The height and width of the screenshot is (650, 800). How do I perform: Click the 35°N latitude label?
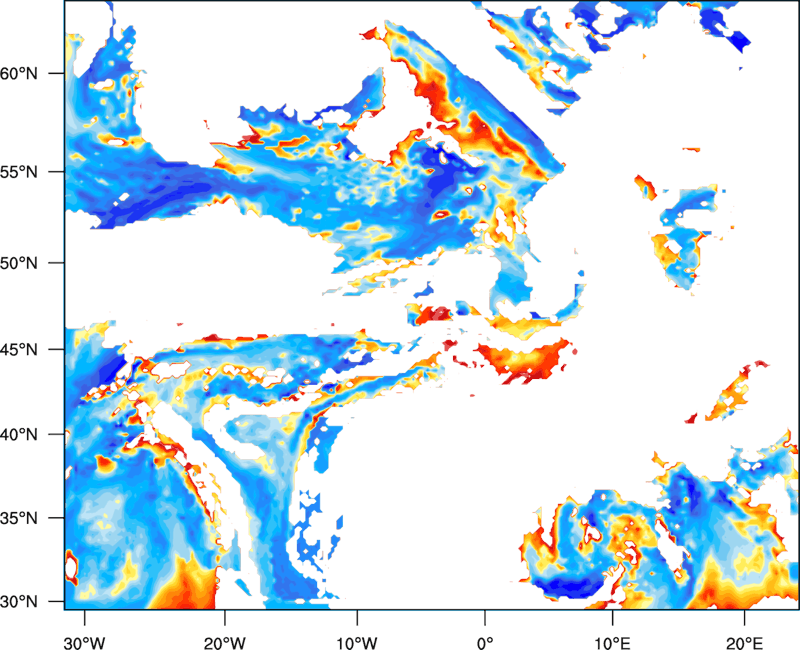click(x=19, y=518)
